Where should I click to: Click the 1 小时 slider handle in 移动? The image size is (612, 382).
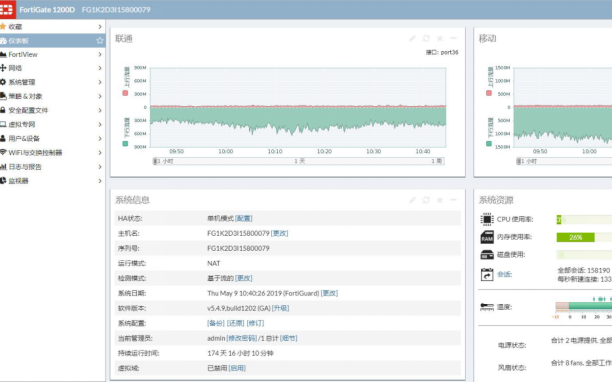click(518, 161)
